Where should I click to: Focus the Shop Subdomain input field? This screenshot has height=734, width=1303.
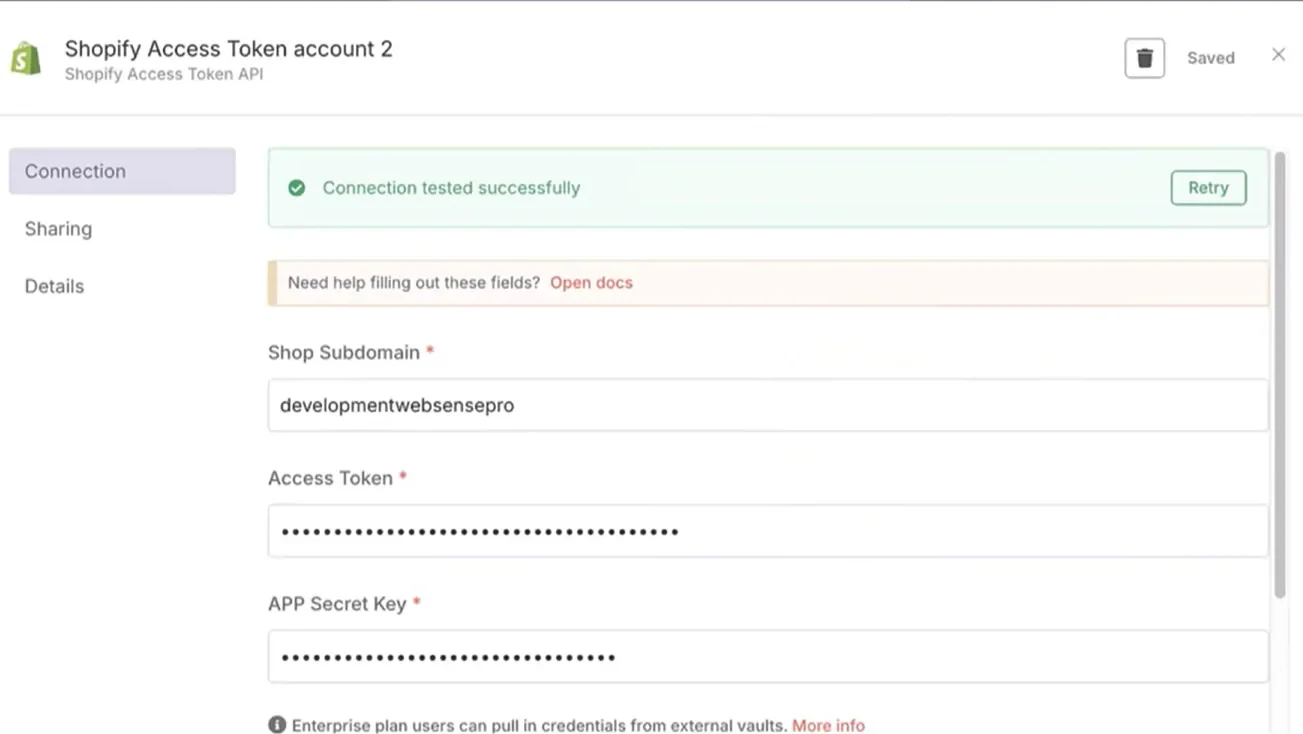point(767,405)
